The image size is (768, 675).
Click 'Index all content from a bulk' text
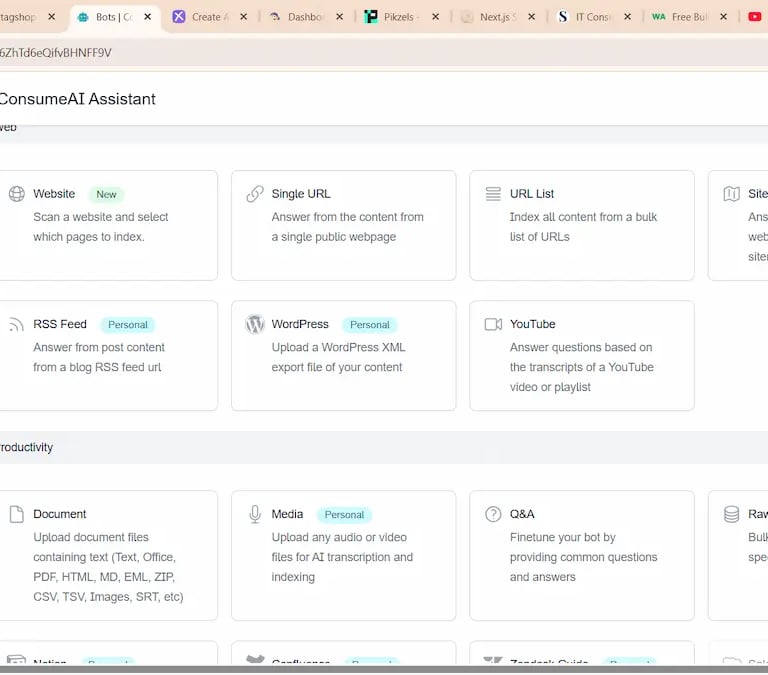[x=583, y=217]
